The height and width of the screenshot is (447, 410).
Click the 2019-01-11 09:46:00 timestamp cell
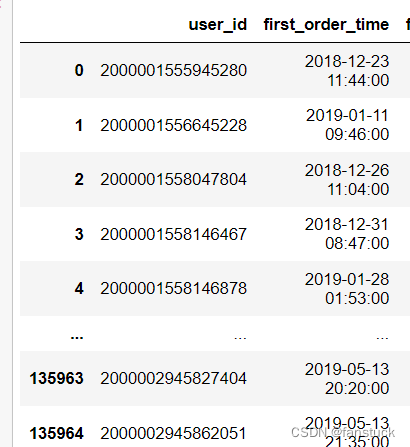pyautogui.click(x=347, y=125)
